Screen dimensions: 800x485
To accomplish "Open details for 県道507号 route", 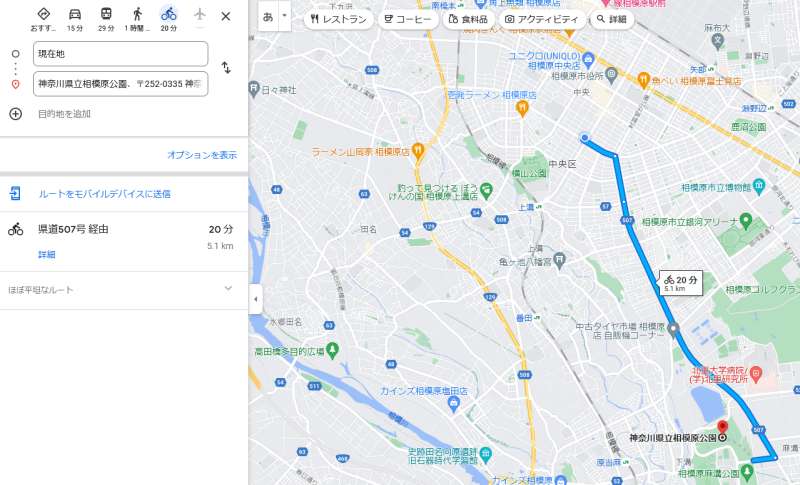I will click(x=46, y=254).
